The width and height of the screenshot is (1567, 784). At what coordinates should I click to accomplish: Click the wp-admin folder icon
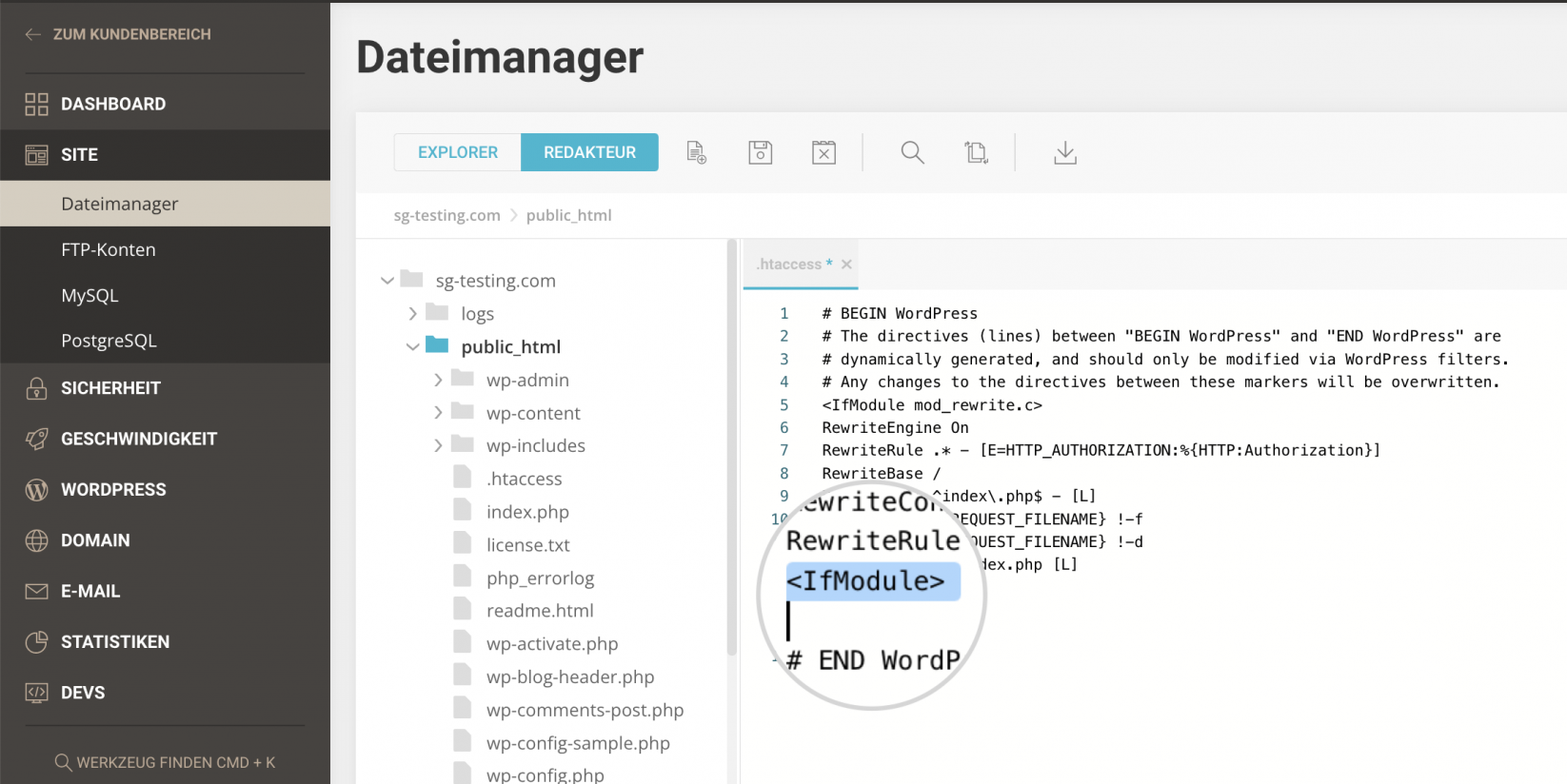(x=463, y=378)
